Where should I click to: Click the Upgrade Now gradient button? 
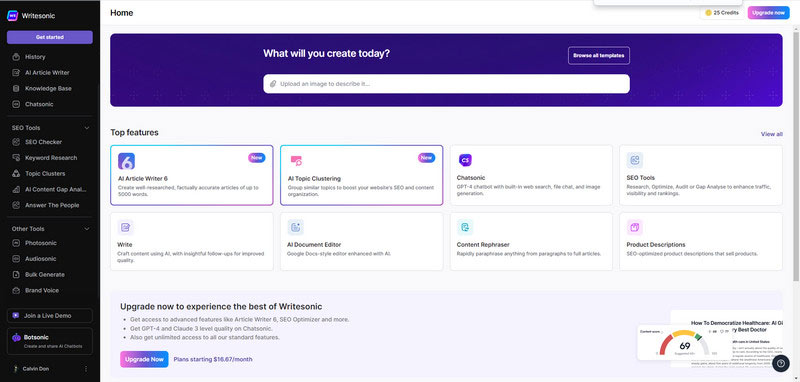coord(144,359)
